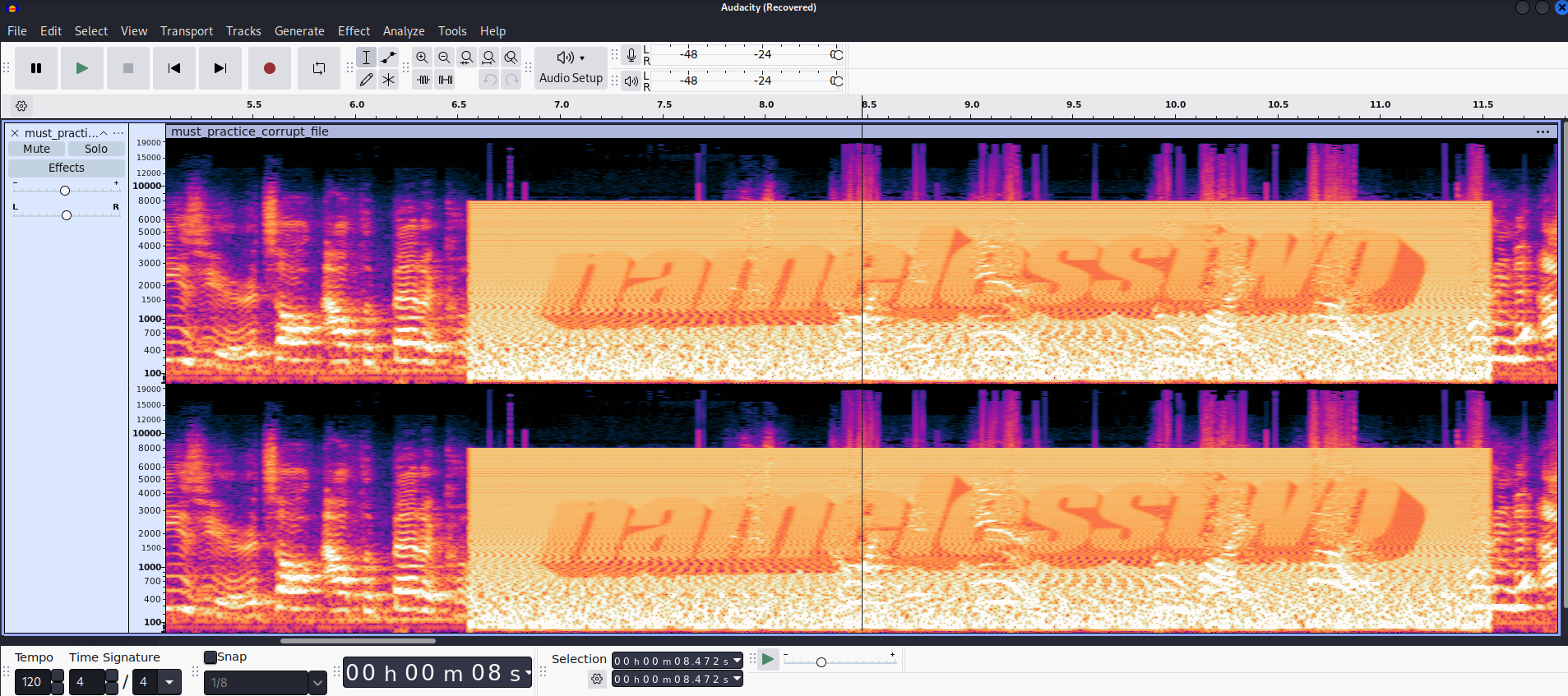Open the Select menu
The width and height of the screenshot is (1568, 696).
tap(91, 31)
